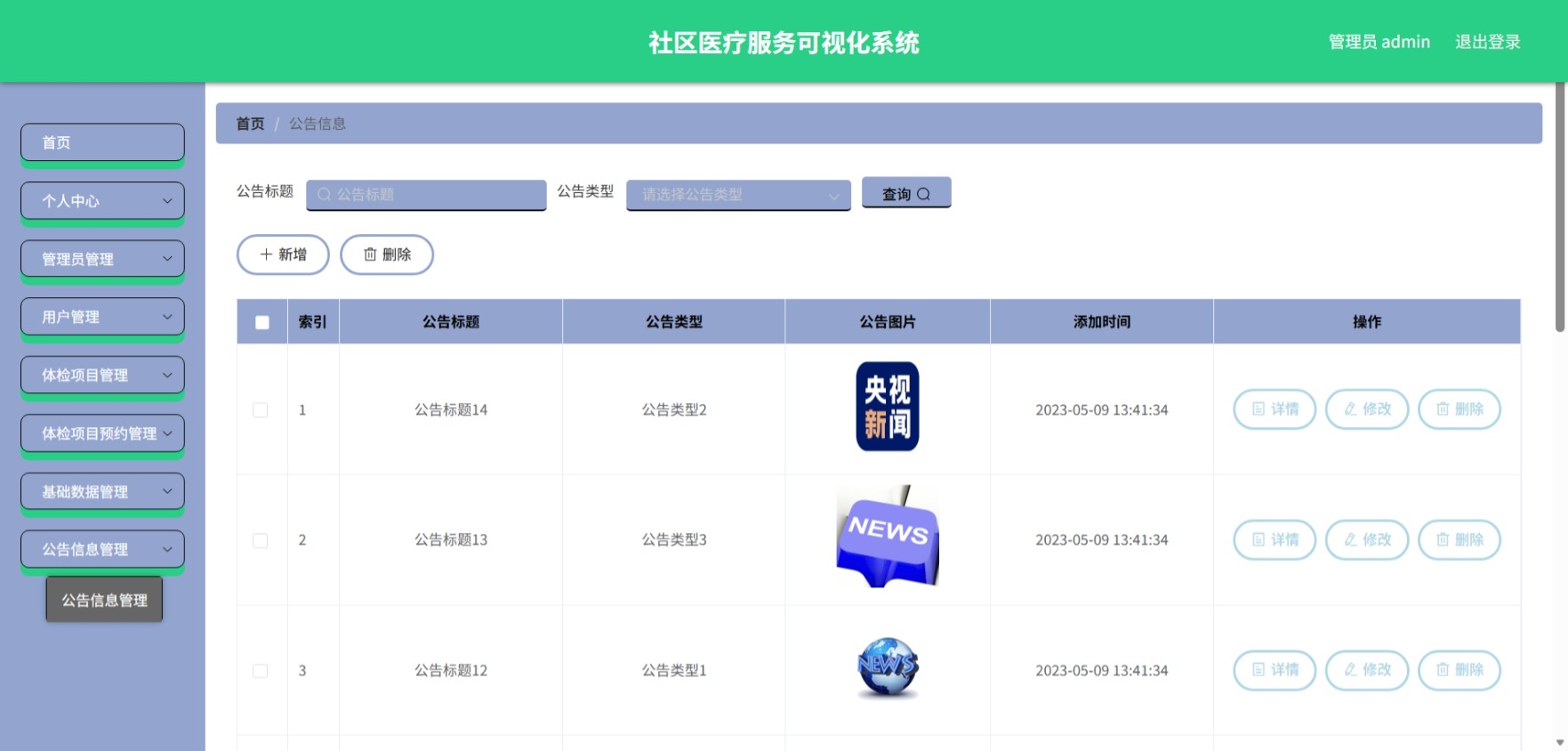
Task: Expand 管理员管理 sidebar menu
Action: click(102, 259)
